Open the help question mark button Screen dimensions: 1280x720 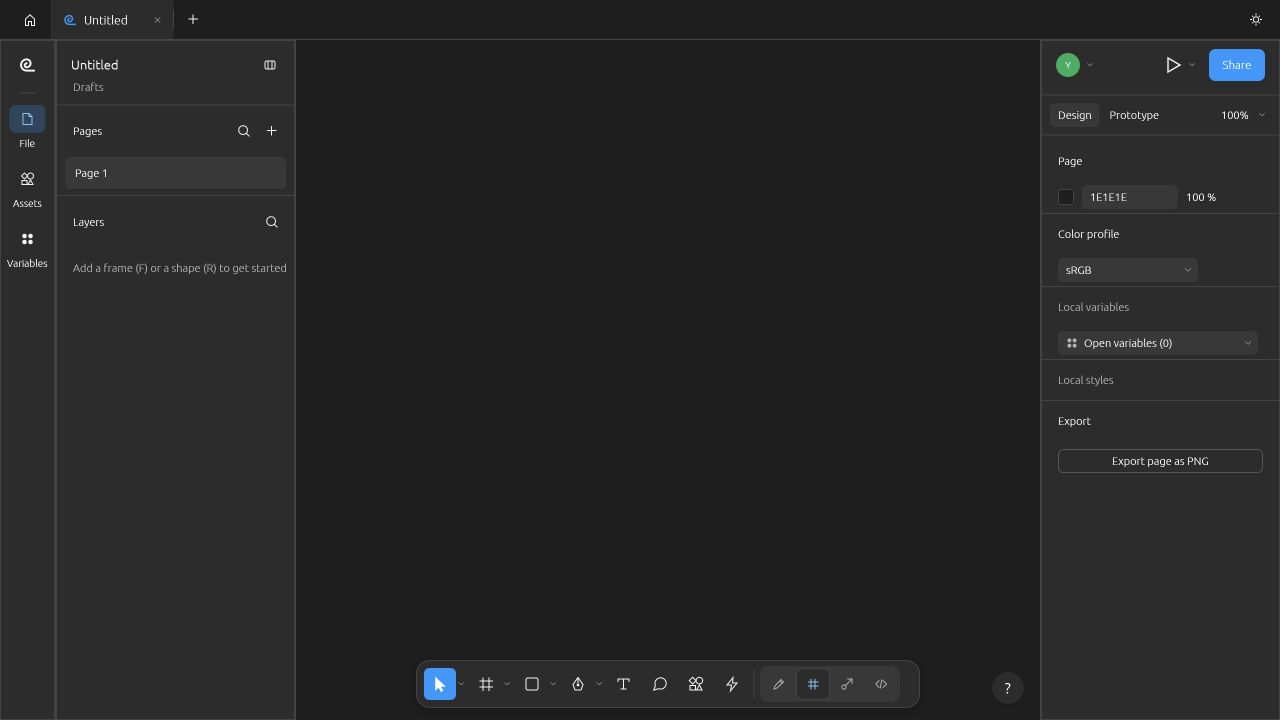1008,687
